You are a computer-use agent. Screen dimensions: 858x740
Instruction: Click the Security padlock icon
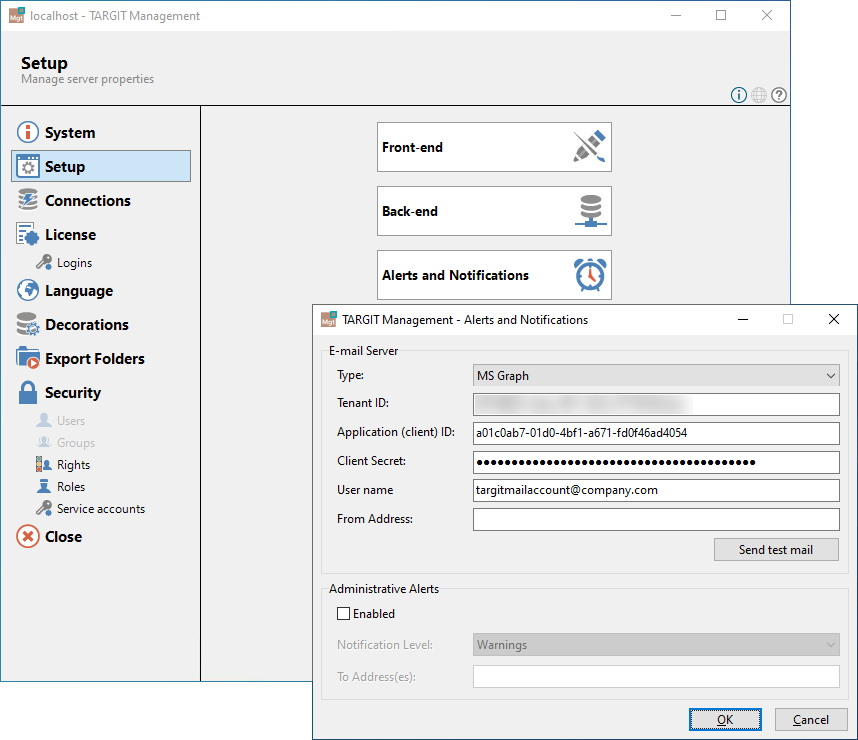27,392
